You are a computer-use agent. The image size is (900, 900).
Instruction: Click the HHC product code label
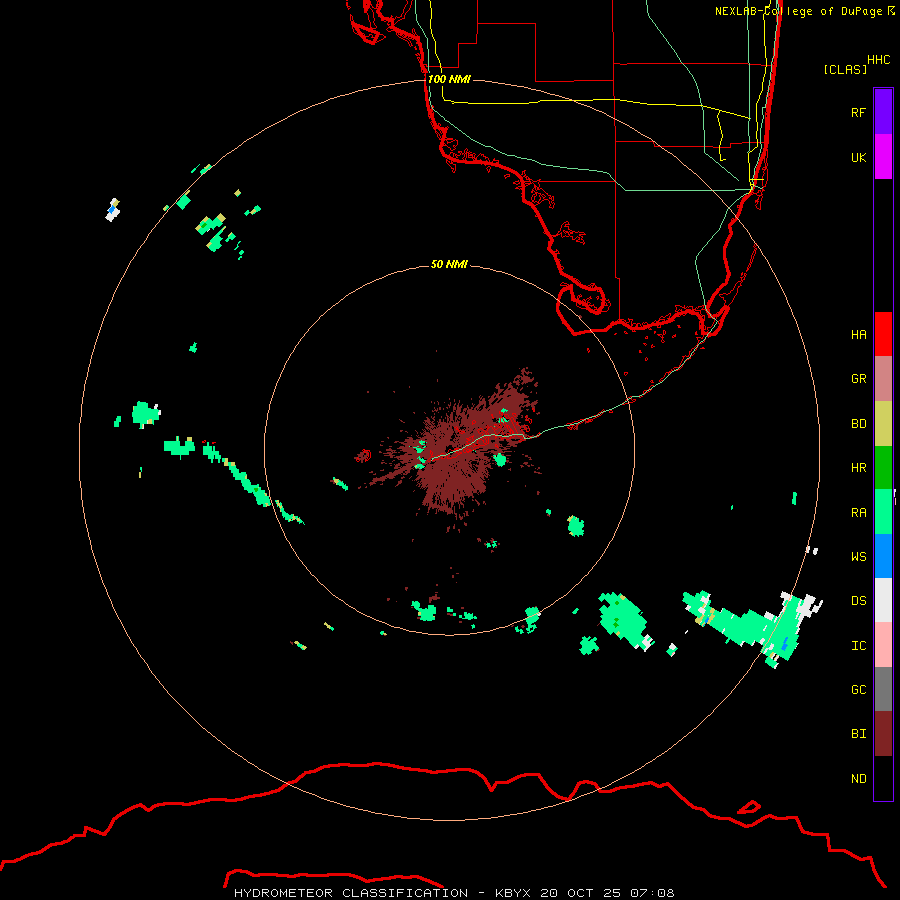pyautogui.click(x=879, y=60)
